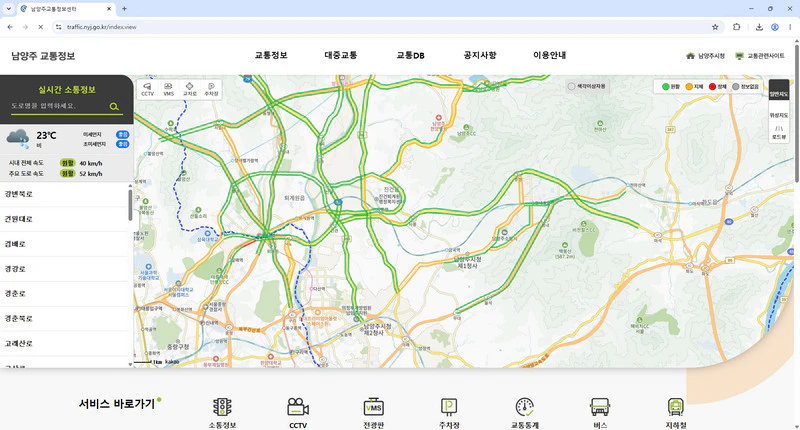
Task: Click the 서비스 바로가기 heading
Action: click(116, 403)
